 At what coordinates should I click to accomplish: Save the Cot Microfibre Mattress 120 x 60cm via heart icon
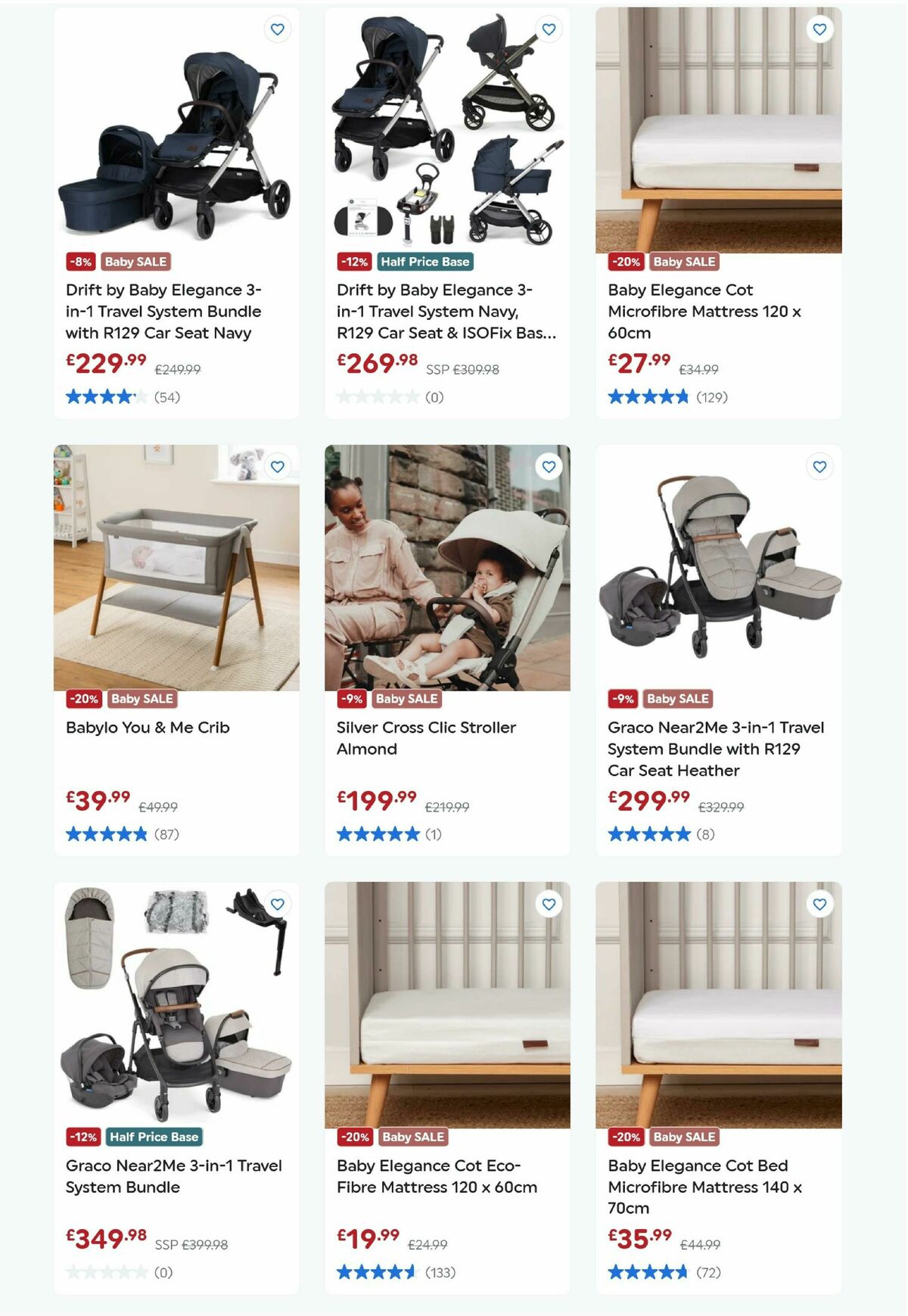click(x=819, y=29)
